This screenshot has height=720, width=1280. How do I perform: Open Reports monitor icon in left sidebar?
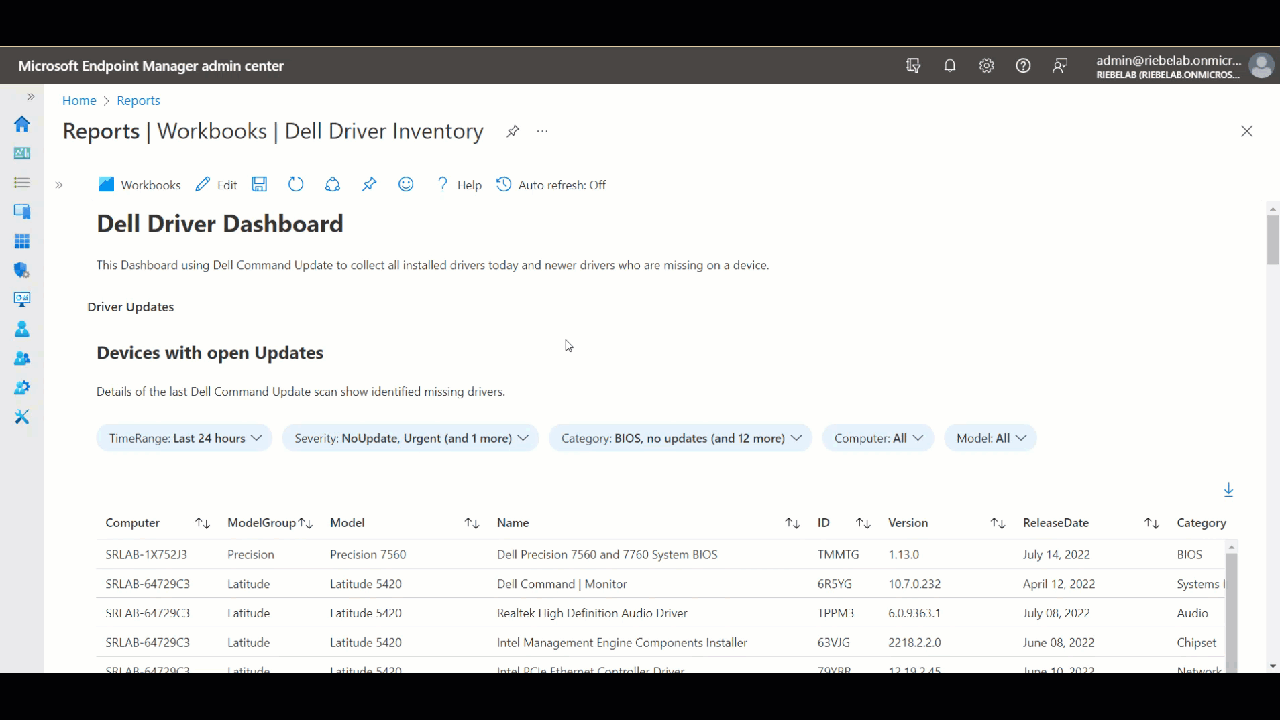21,299
